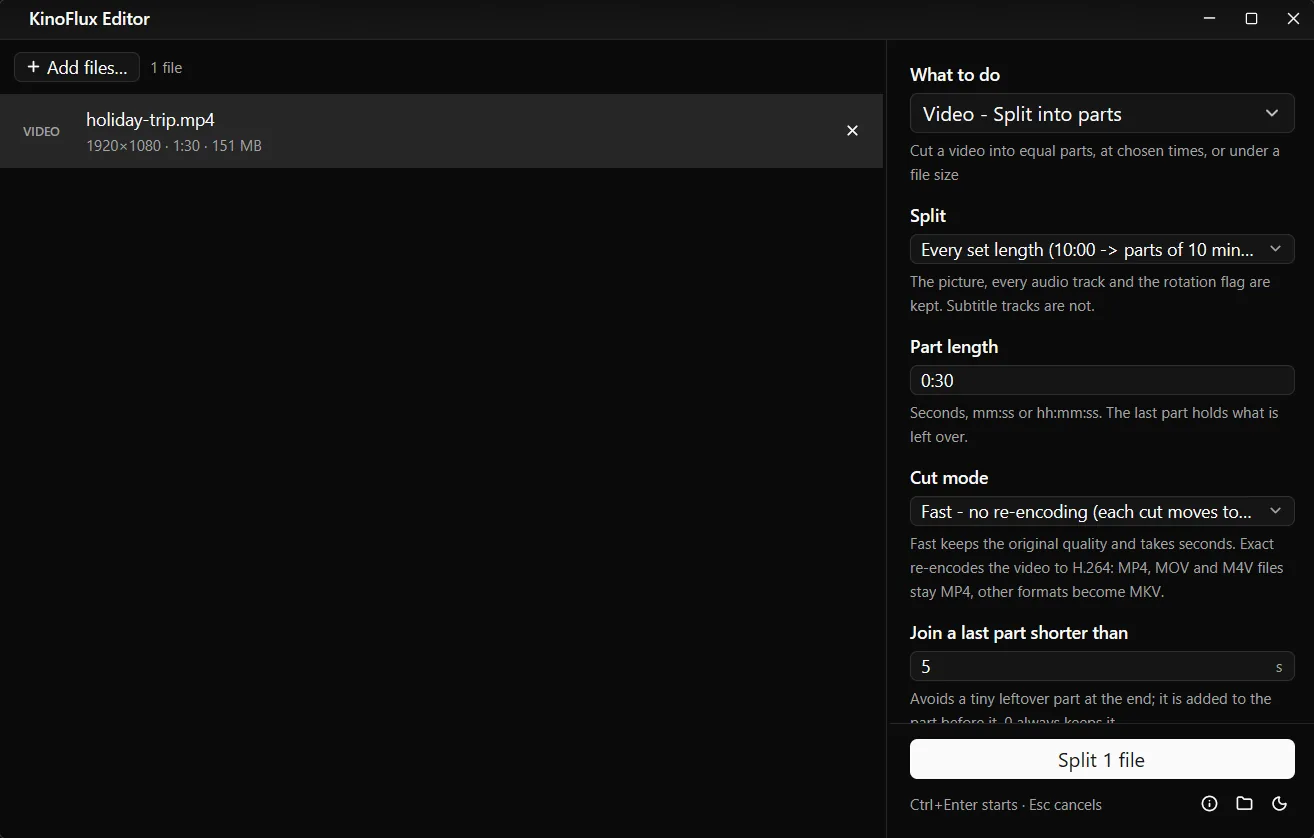Viewport: 1314px width, 838px height.
Task: Start with the 'Split 1 file' button
Action: (1102, 759)
